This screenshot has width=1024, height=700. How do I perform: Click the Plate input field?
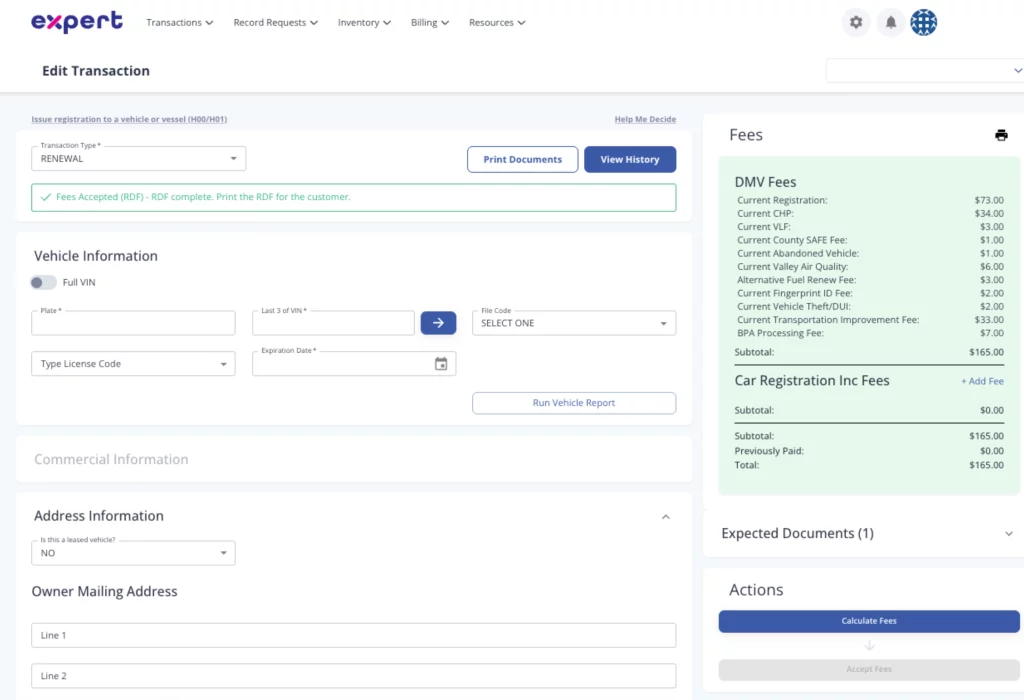(133, 323)
